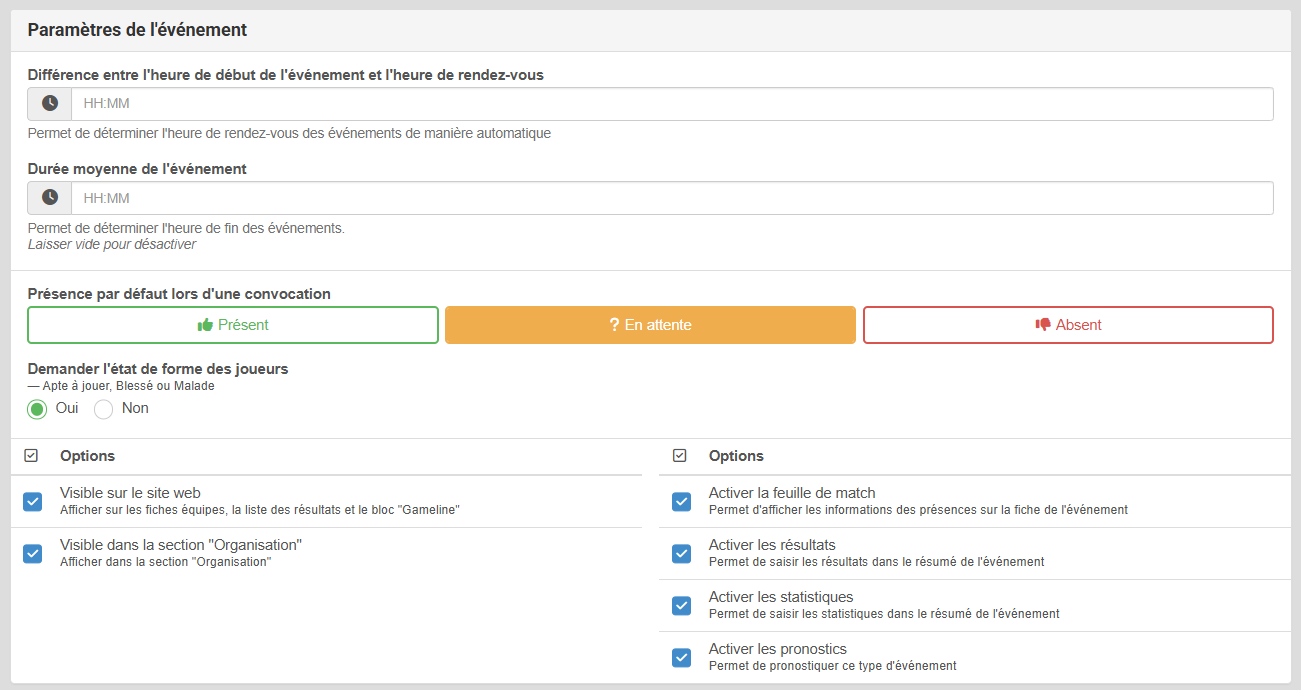Image resolution: width=1301 pixels, height=690 pixels.
Task: Focus the rendez-vous time difference HH:MM field
Action: click(672, 104)
